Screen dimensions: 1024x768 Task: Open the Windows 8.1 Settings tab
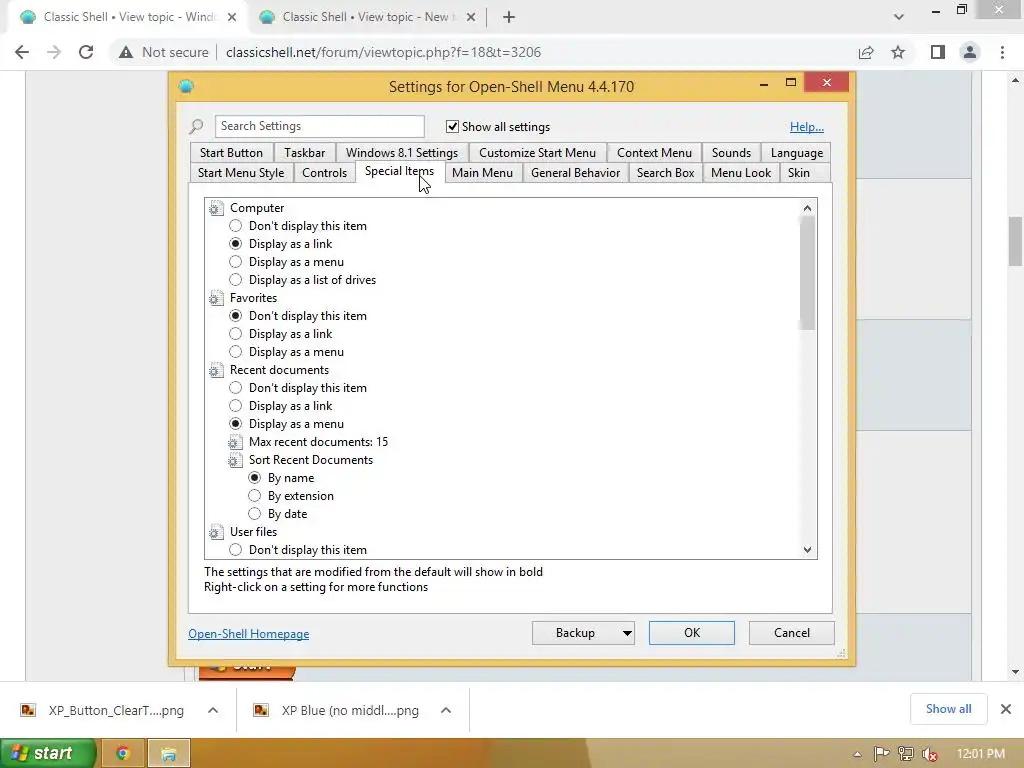402,153
